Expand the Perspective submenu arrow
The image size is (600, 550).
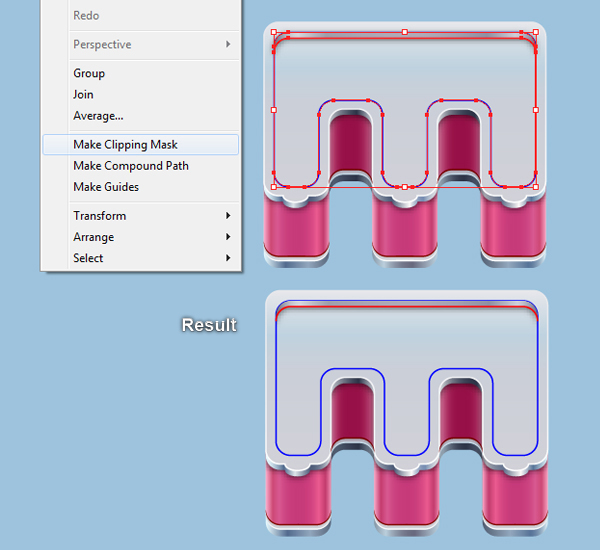click(x=228, y=44)
